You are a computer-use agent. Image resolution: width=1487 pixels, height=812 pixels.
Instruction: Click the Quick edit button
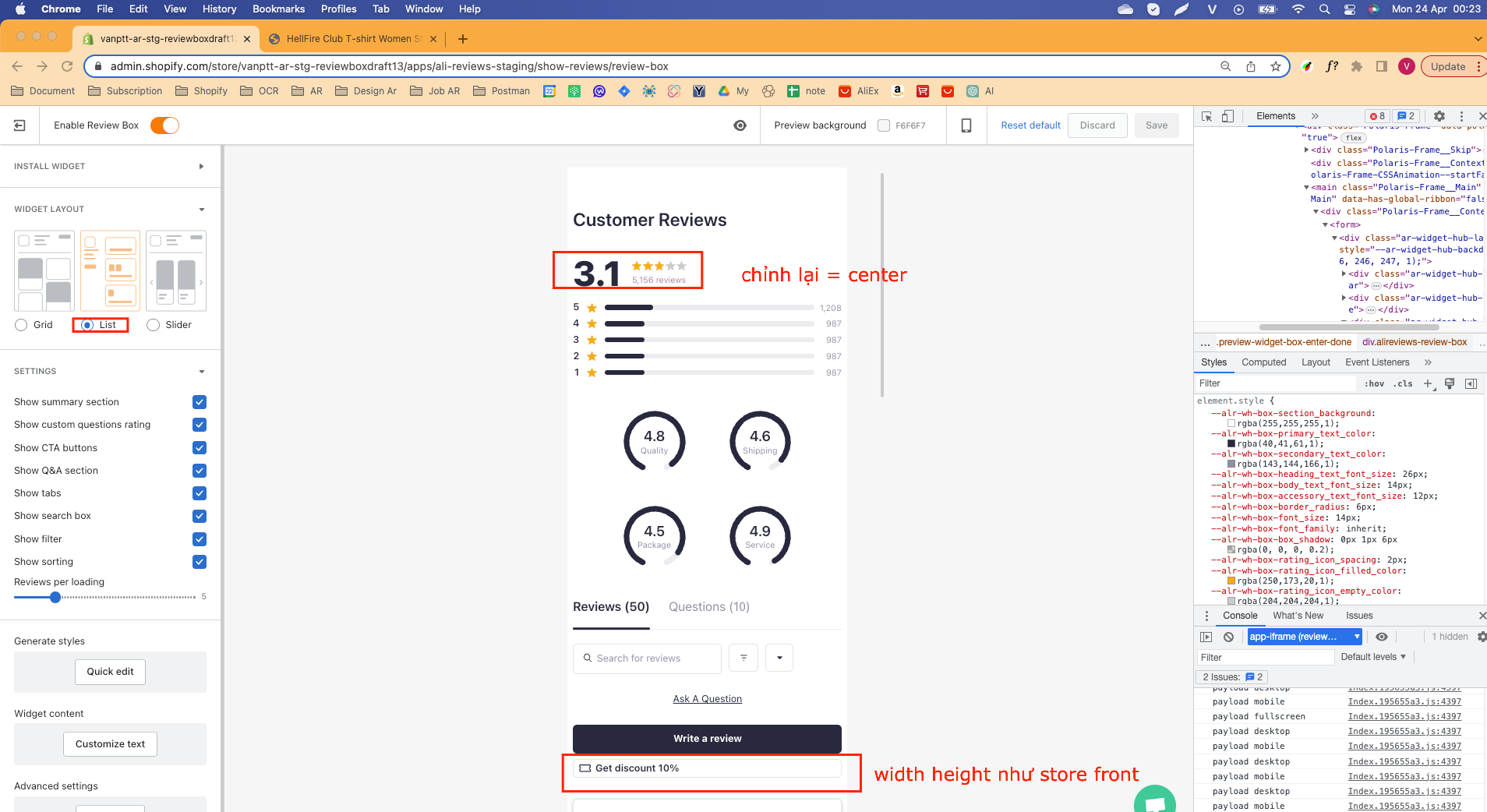pyautogui.click(x=110, y=672)
